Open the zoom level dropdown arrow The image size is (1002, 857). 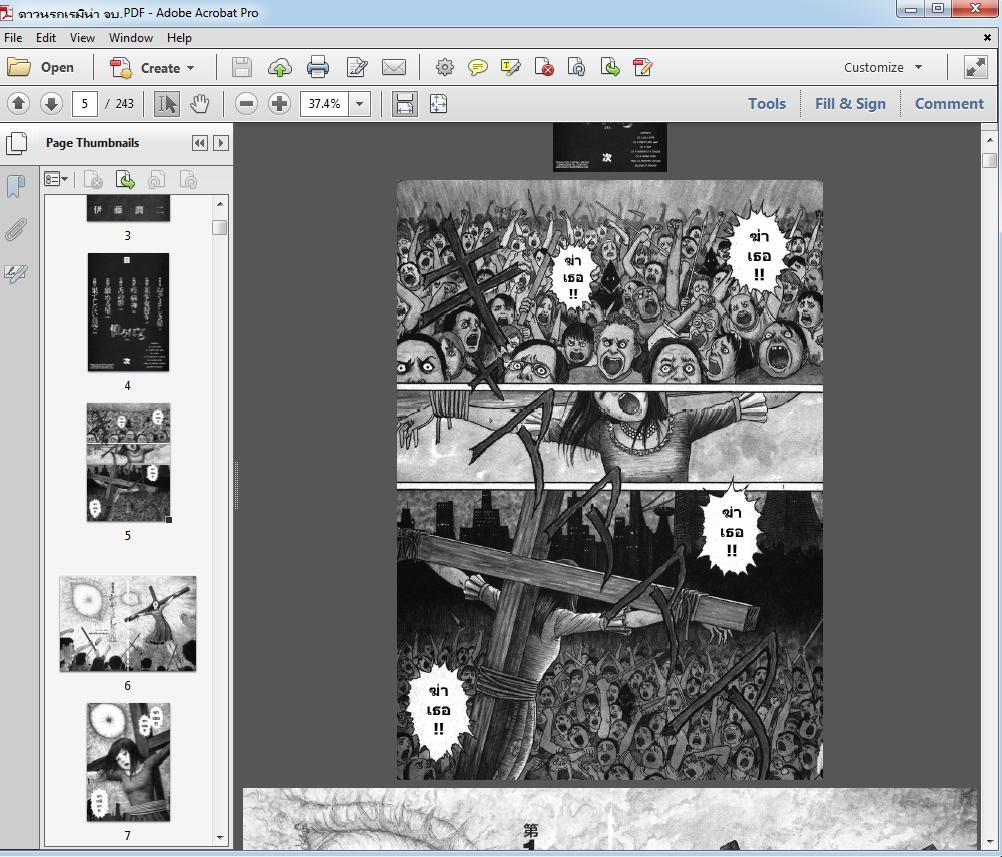[x=360, y=104]
